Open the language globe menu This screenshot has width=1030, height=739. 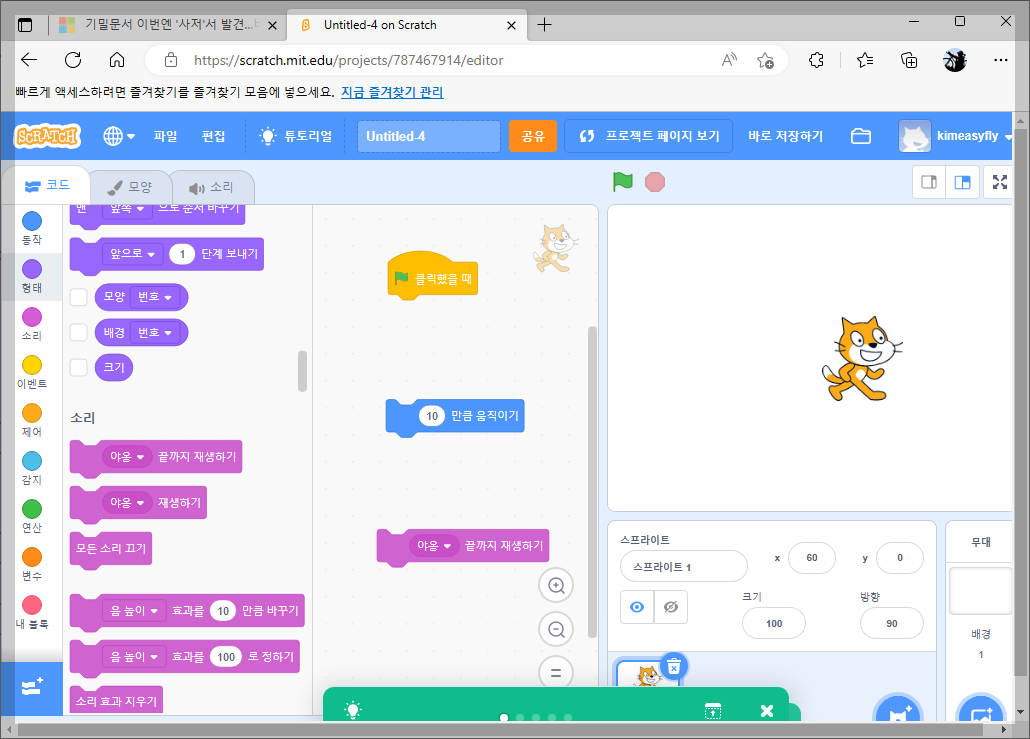coord(119,136)
